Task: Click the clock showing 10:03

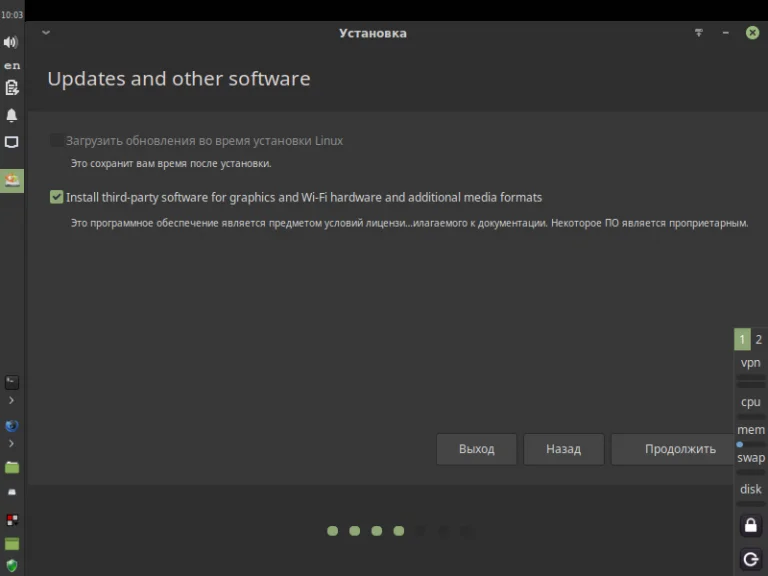Action: pos(11,15)
